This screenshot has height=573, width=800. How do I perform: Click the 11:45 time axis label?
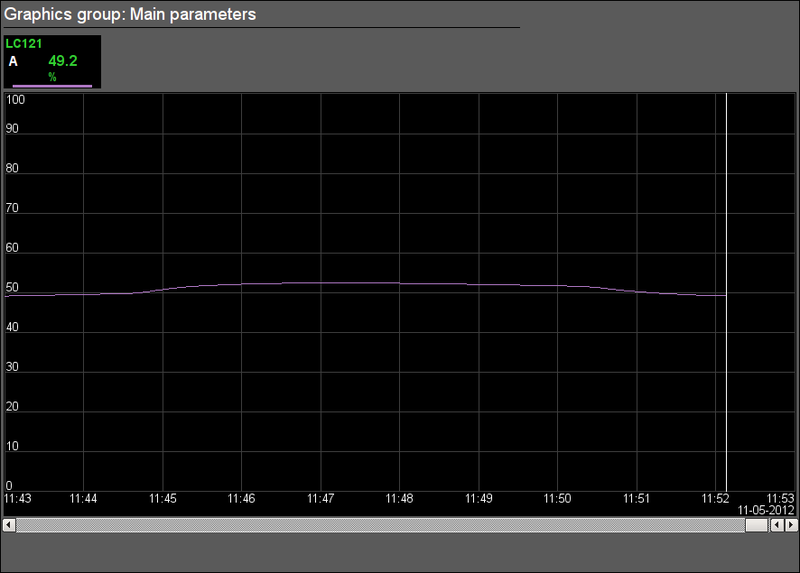coord(163,499)
